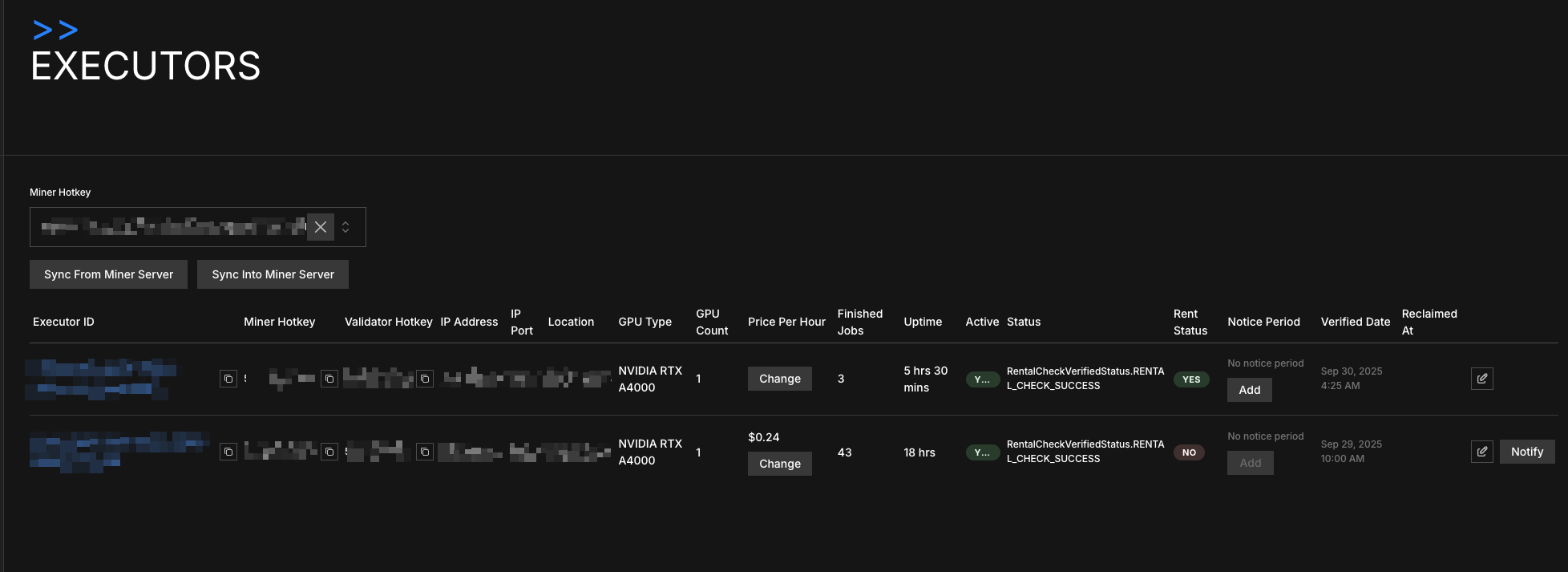Expand the Miner Hotkey selector arrows
Viewport: 1568px width, 572px height.
click(x=346, y=227)
